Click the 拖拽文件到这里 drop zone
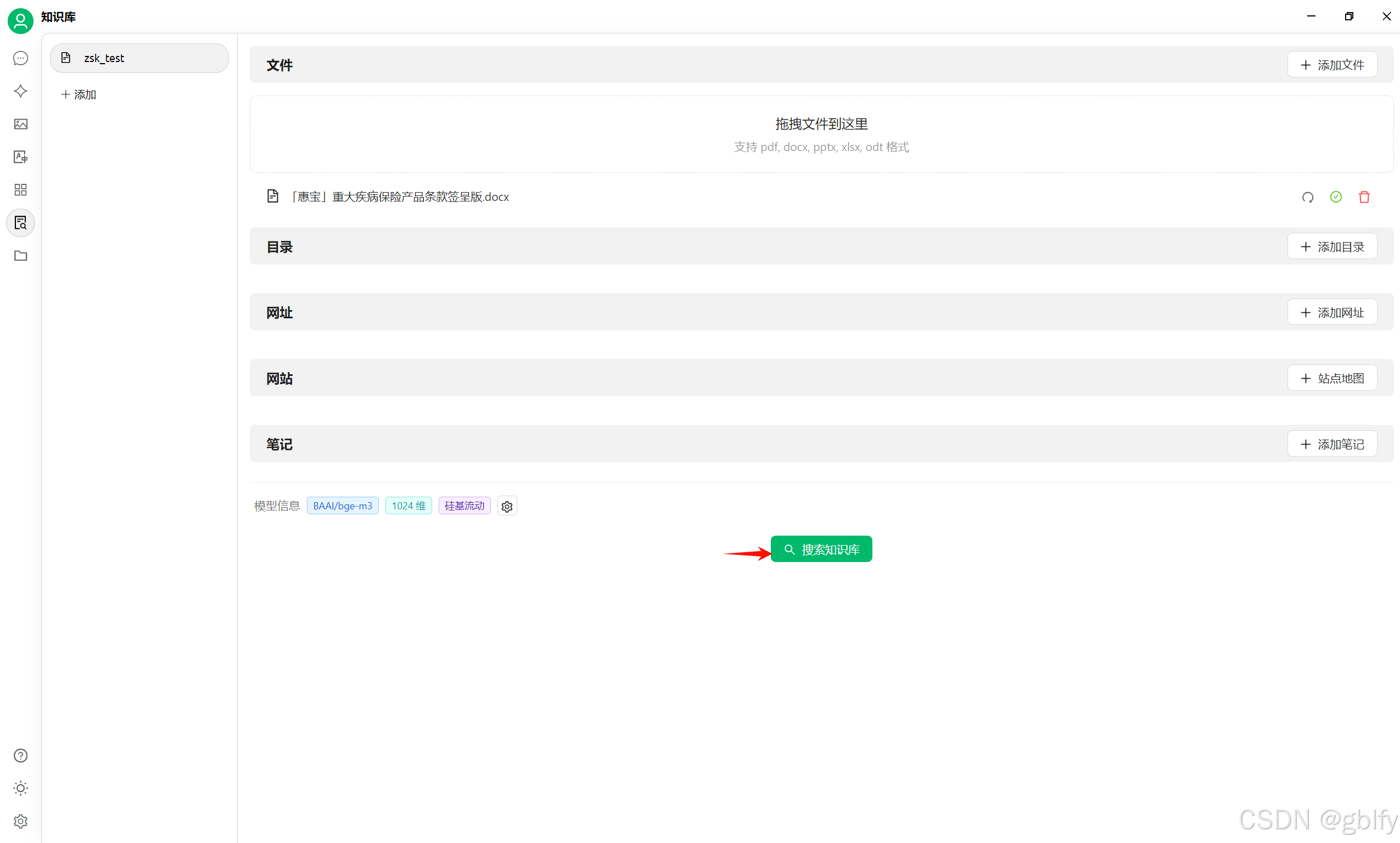Image resolution: width=1400 pixels, height=843 pixels. coord(821,134)
